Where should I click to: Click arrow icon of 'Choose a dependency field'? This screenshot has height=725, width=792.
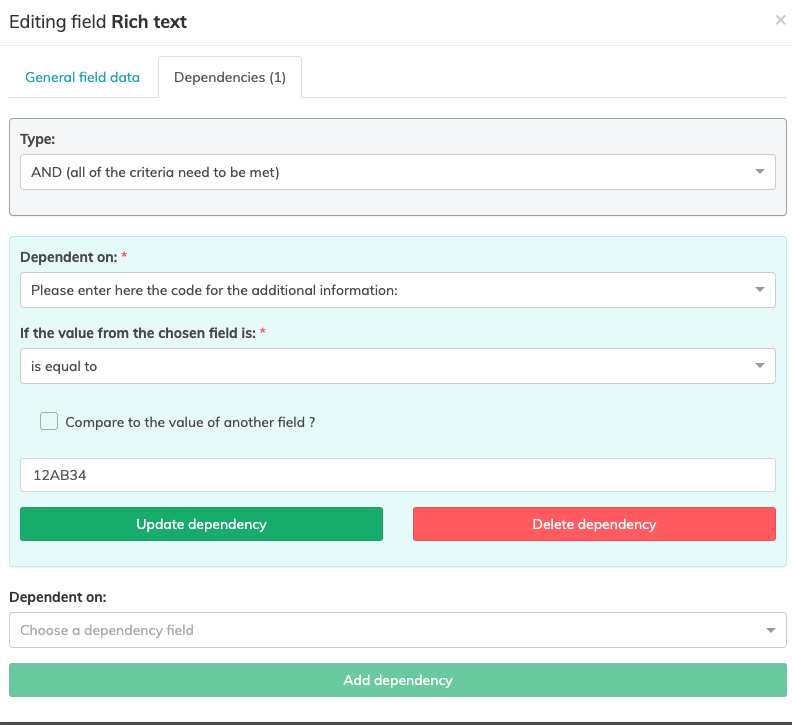click(770, 630)
